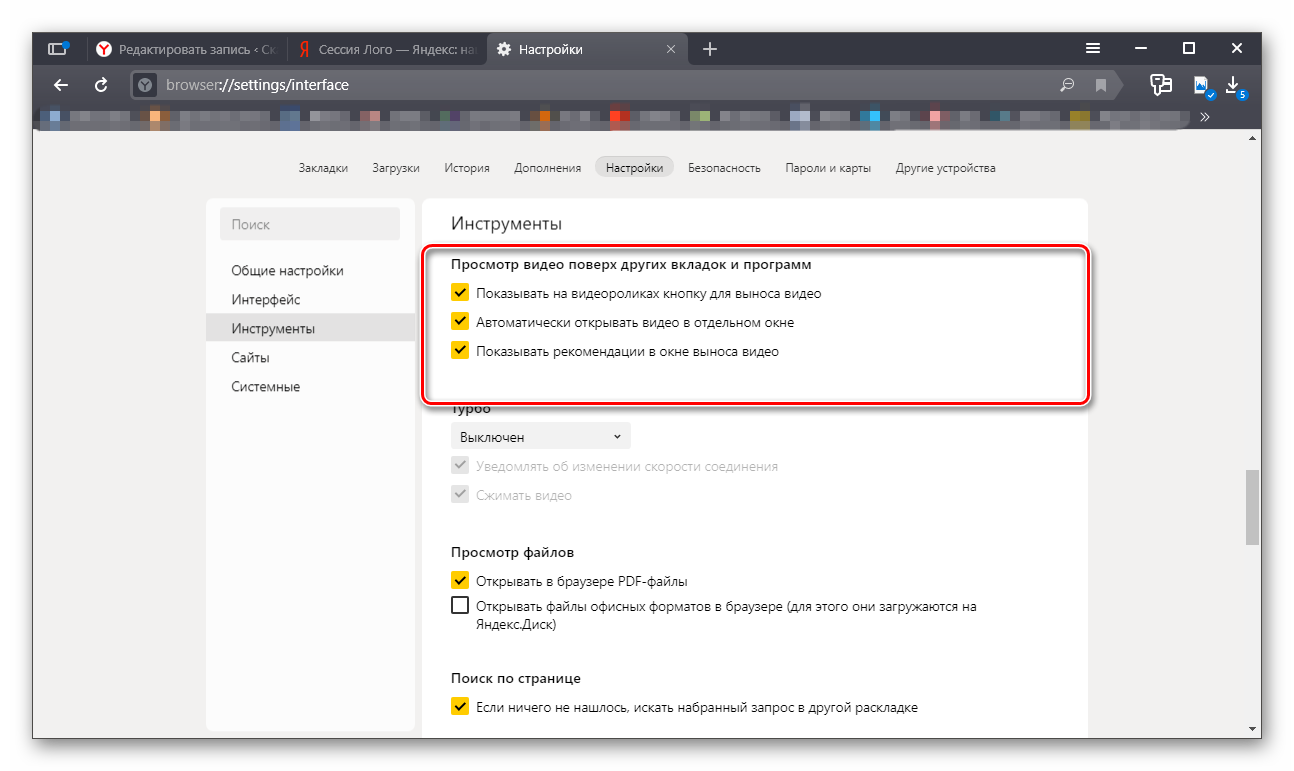The width and height of the screenshot is (1294, 771).
Task: Select the Настройки section tab
Action: [x=634, y=168]
